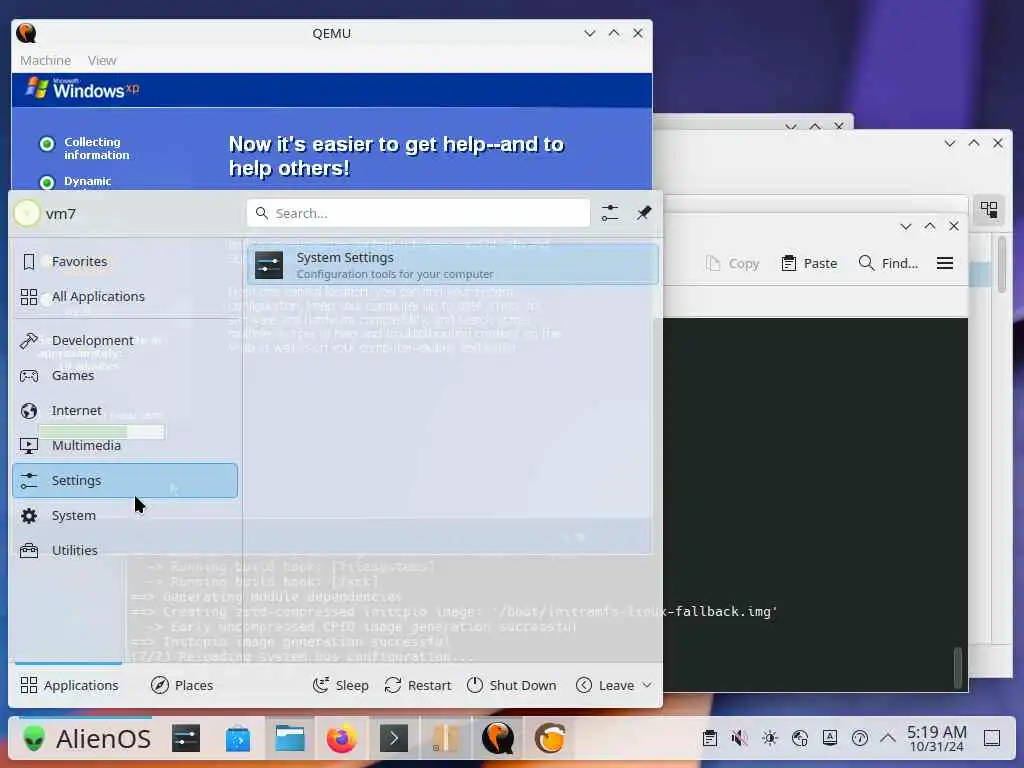Click Copy in terminal toolbar

point(732,263)
